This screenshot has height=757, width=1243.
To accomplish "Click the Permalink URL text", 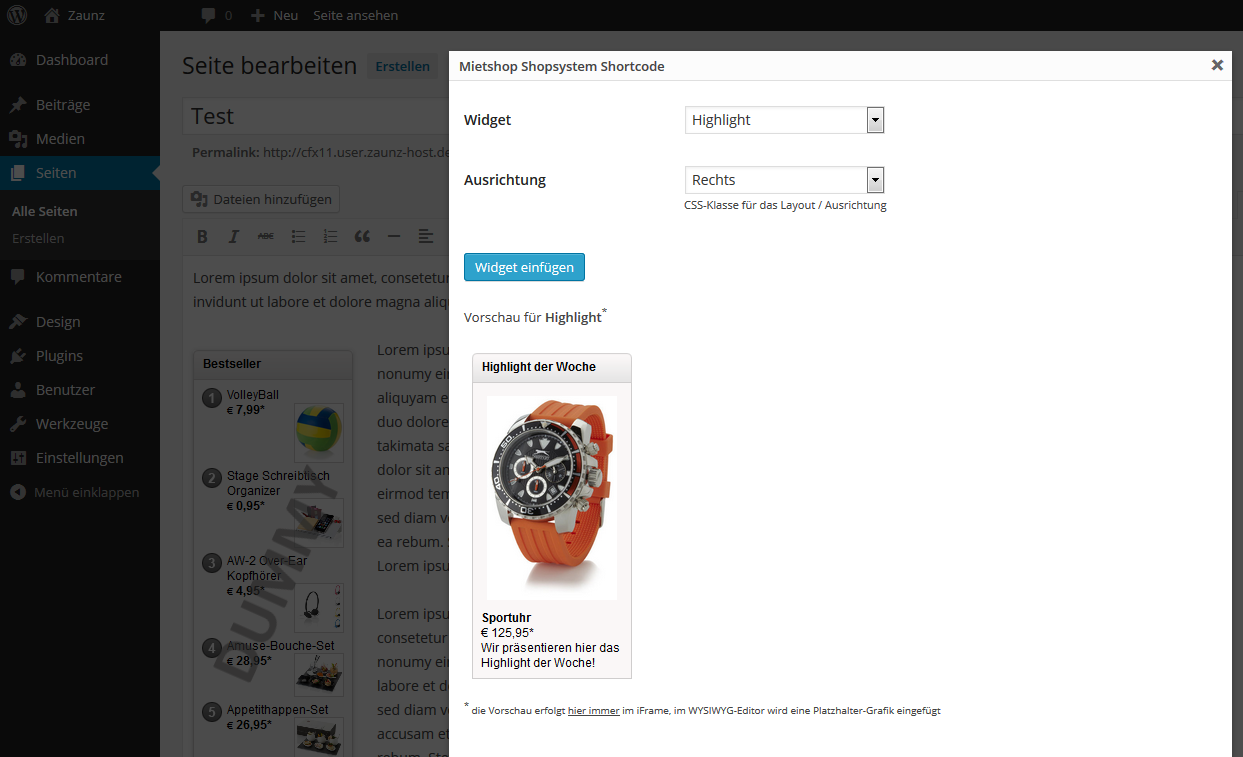I will click(x=356, y=153).
